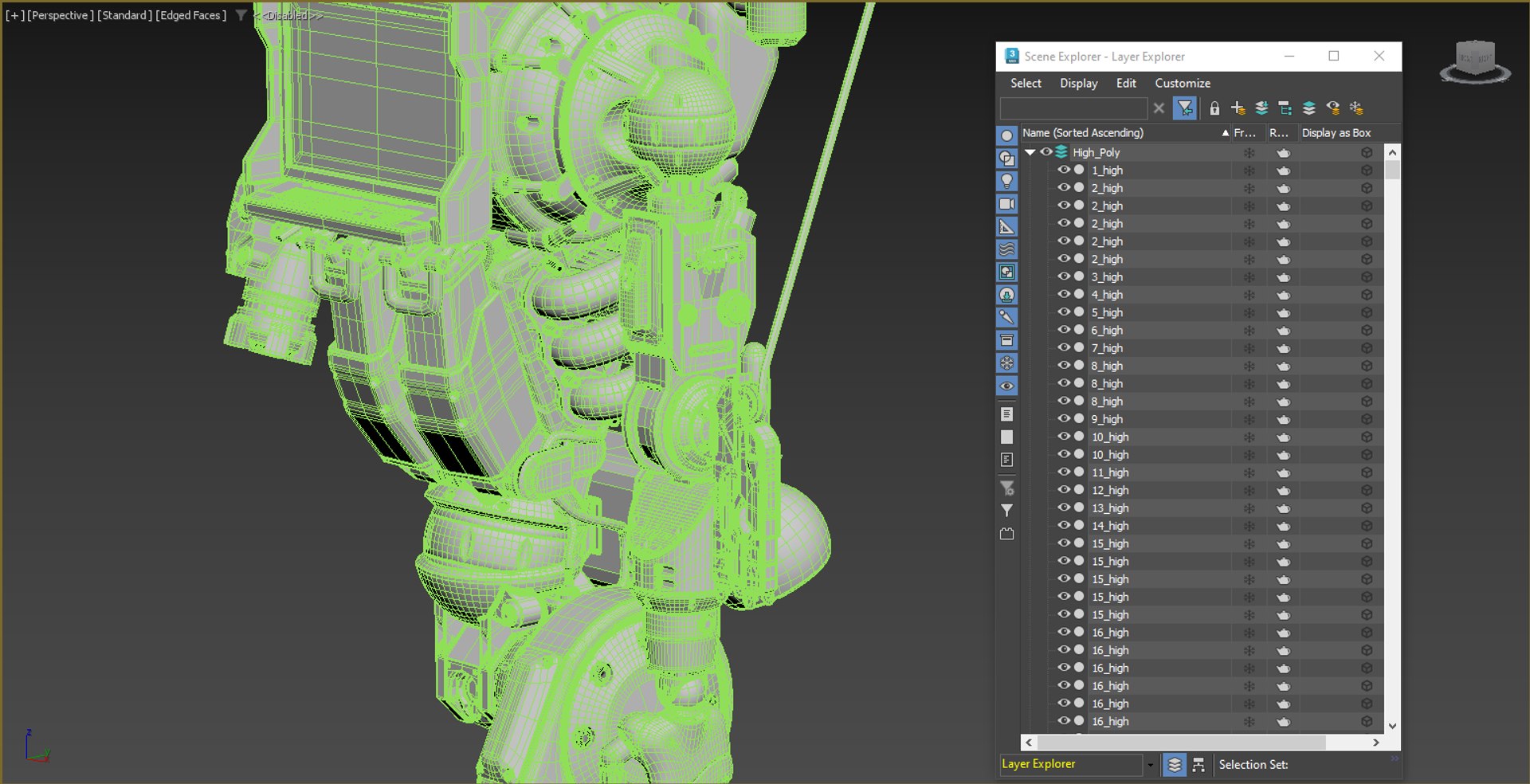
Task: Toggle Display Lights bulb filter
Action: tap(1006, 181)
